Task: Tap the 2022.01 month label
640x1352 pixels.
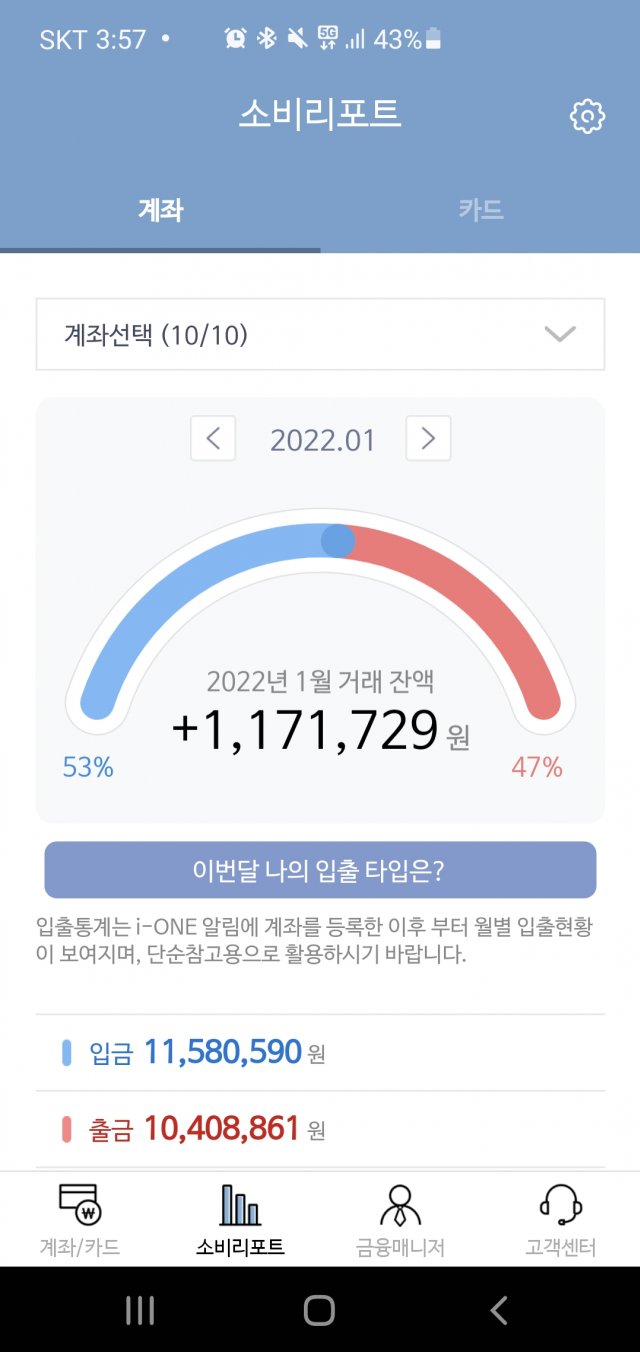Action: pyautogui.click(x=322, y=440)
